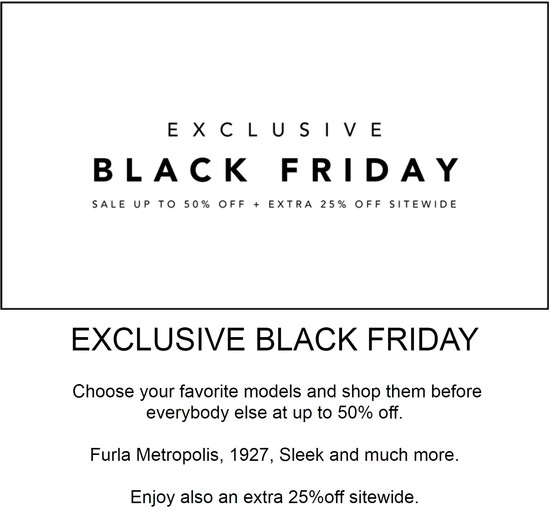This screenshot has width=550, height=518.
Task: Select the bold FRIDAY word in banner
Action: (370, 170)
